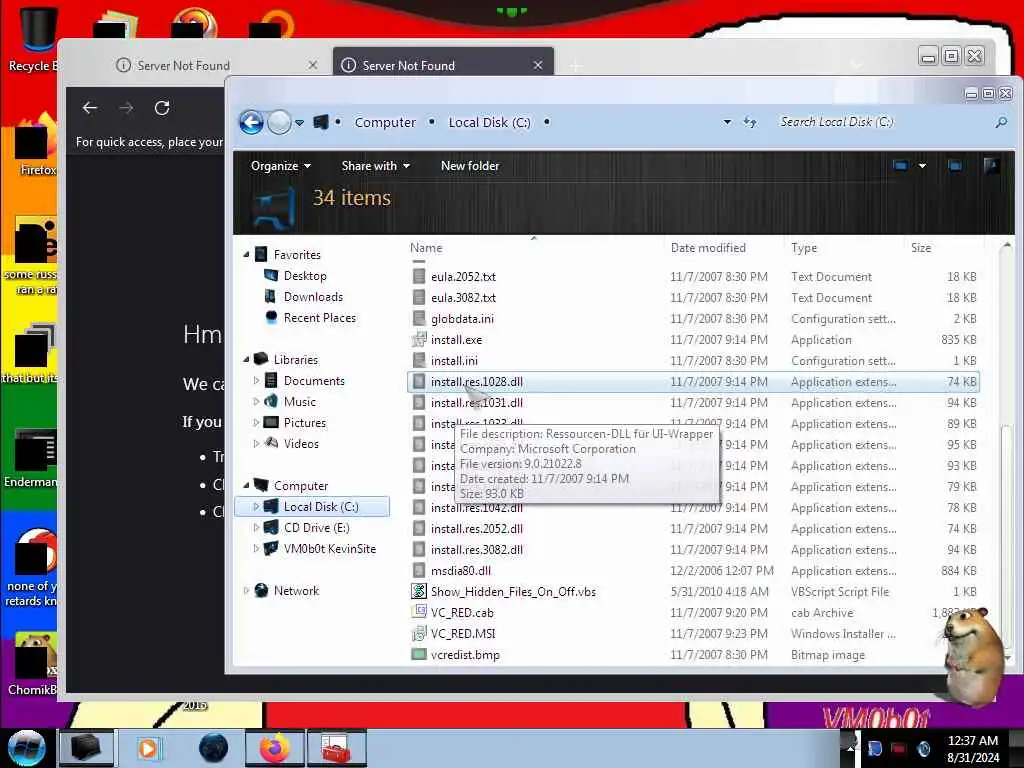Viewport: 1024px width, 768px height.
Task: Sort files by Date modified column
Action: click(708, 248)
